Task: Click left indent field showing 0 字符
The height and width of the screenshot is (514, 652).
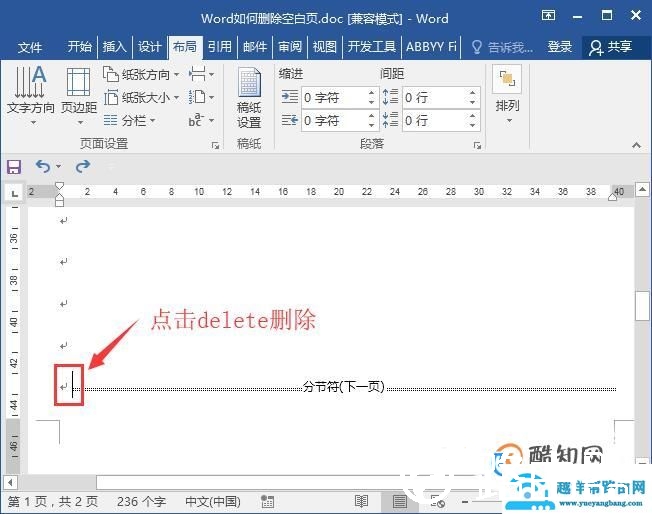Action: 334,98
